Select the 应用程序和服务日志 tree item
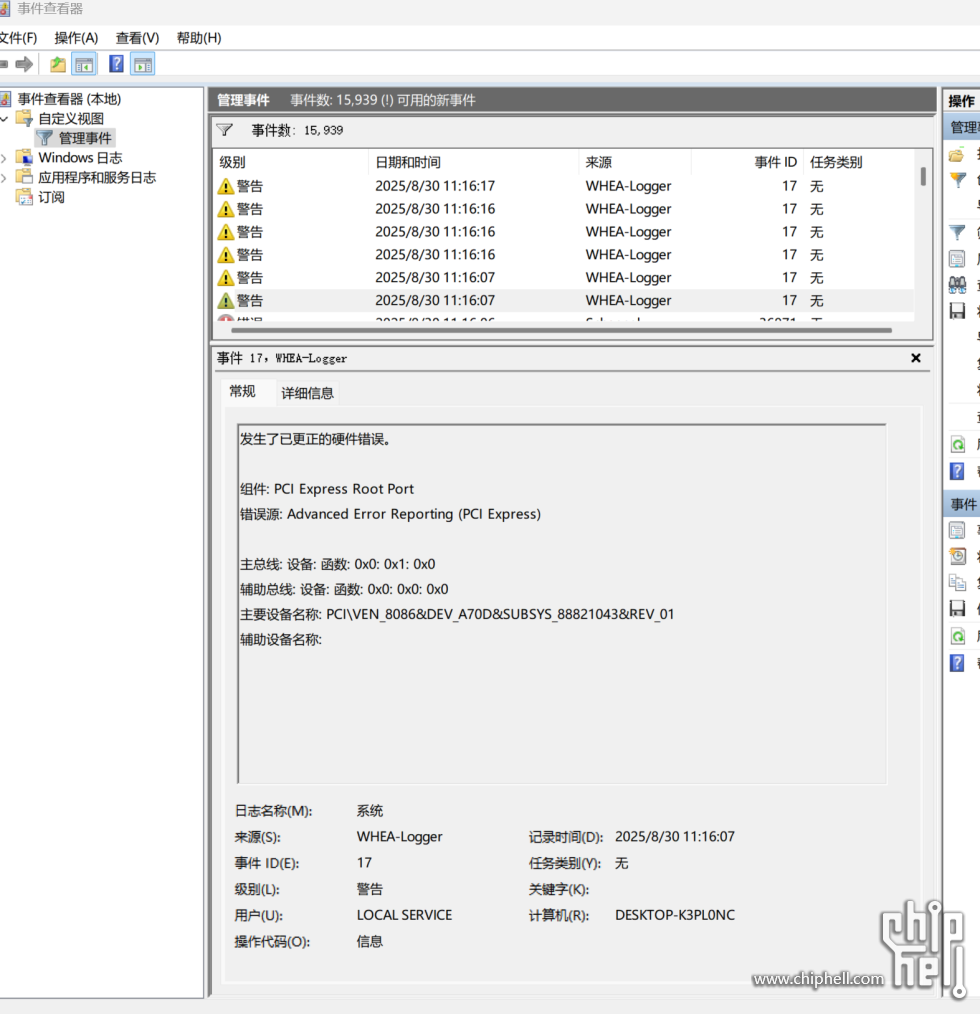Screen dimensions: 980x1014 pos(97,177)
